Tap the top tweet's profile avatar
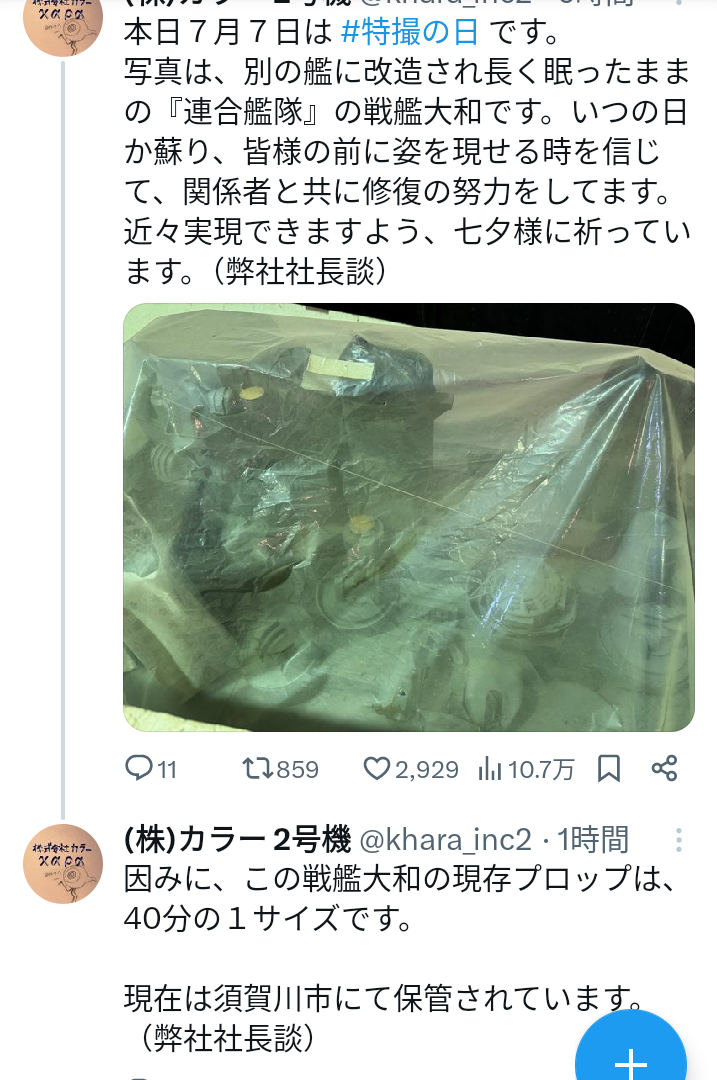The height and width of the screenshot is (1080, 717). point(63,17)
